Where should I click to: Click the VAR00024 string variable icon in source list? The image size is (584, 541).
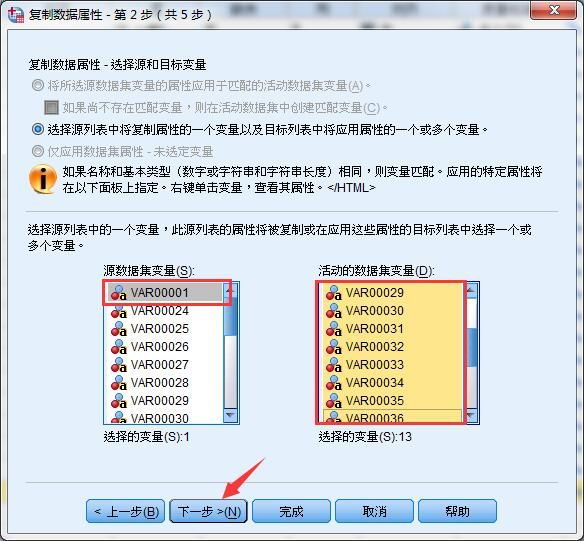pyautogui.click(x=119, y=311)
